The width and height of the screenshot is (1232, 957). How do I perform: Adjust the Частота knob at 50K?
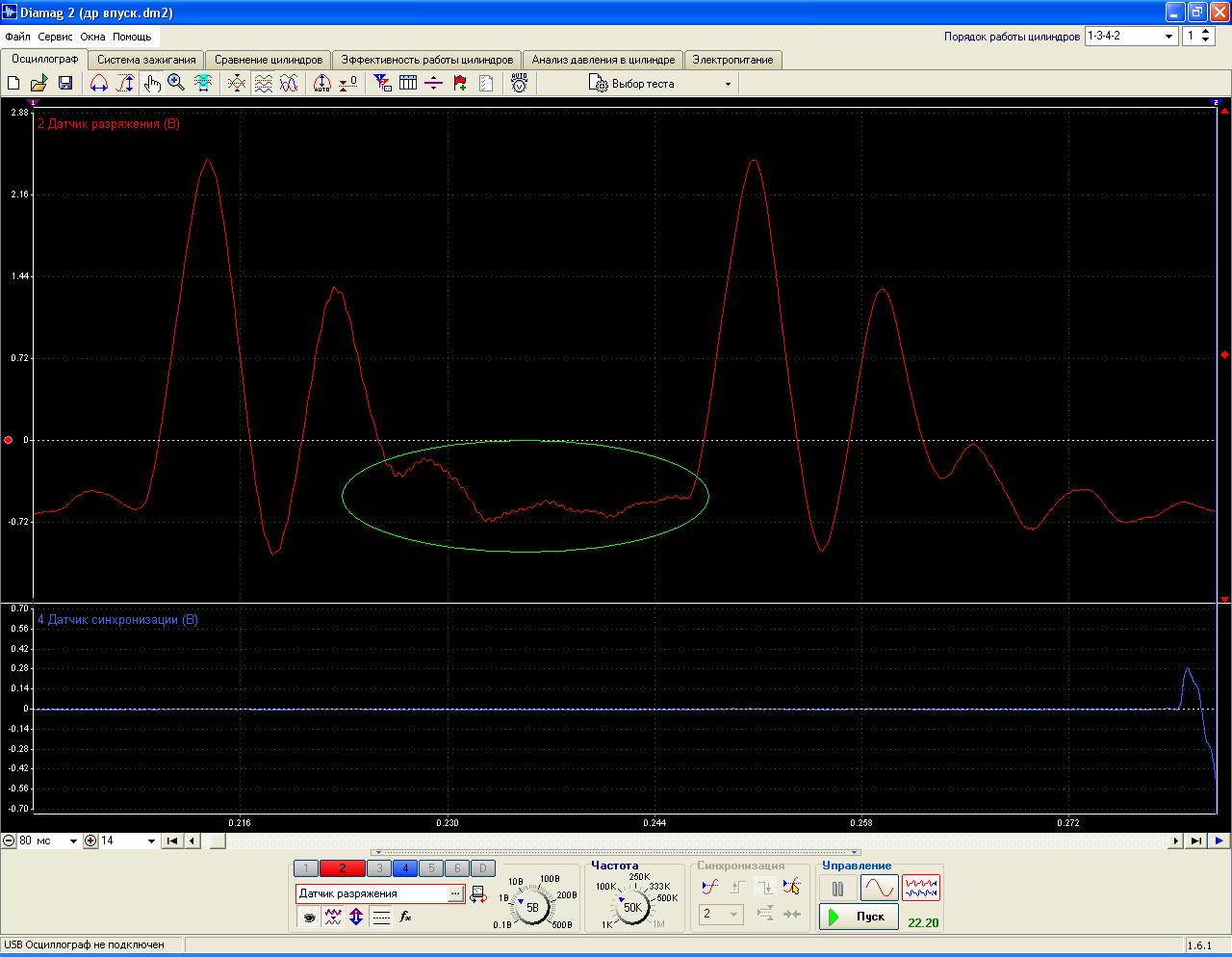click(632, 907)
